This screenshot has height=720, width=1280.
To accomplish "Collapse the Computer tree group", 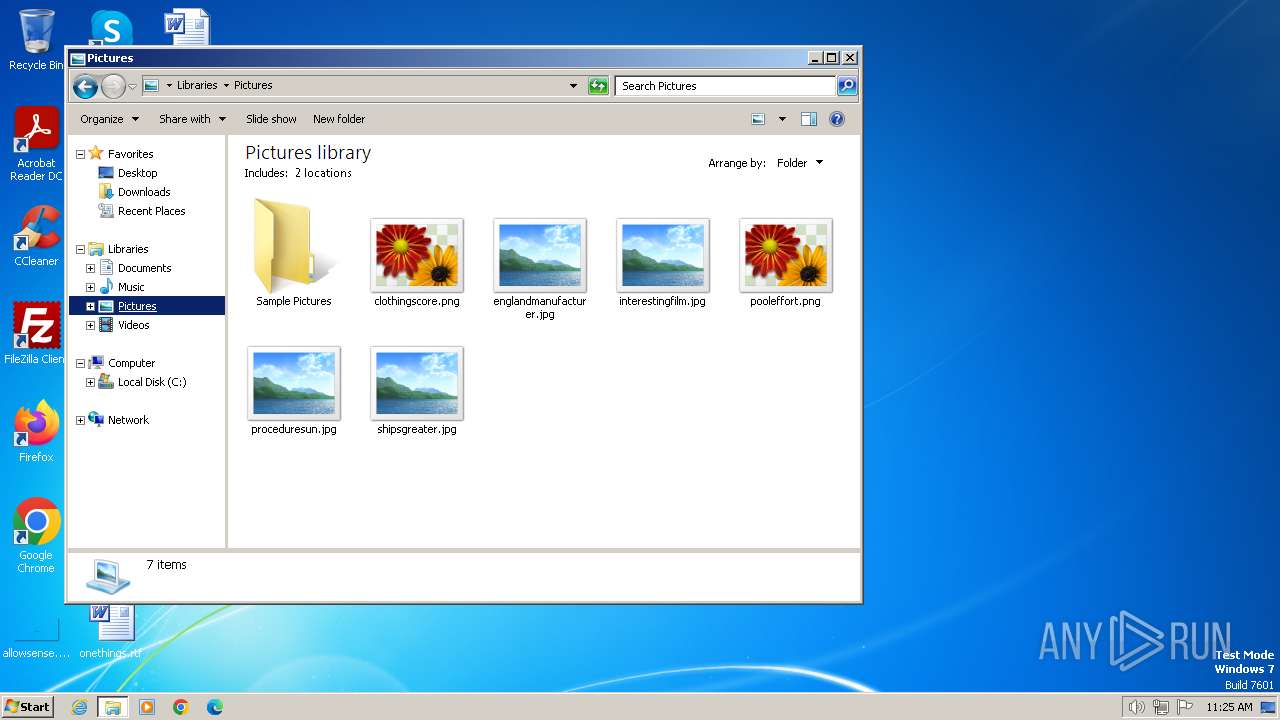I will pyautogui.click(x=81, y=363).
